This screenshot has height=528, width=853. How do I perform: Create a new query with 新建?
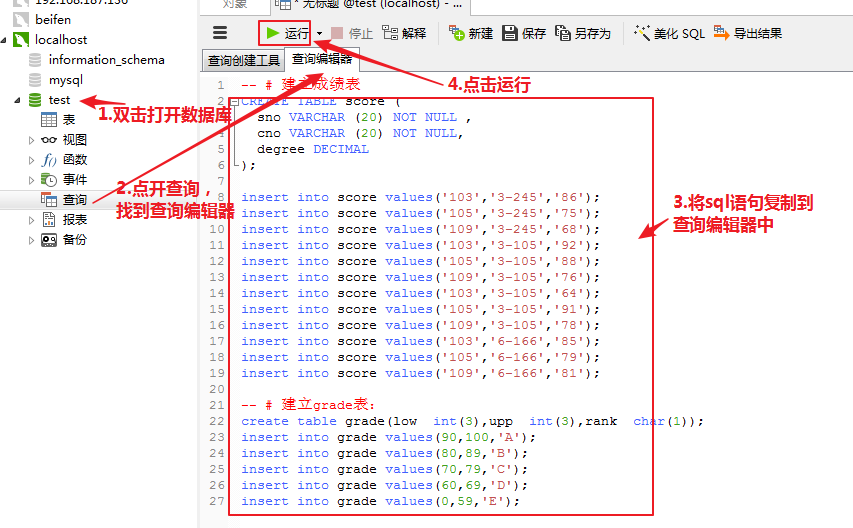point(471,33)
